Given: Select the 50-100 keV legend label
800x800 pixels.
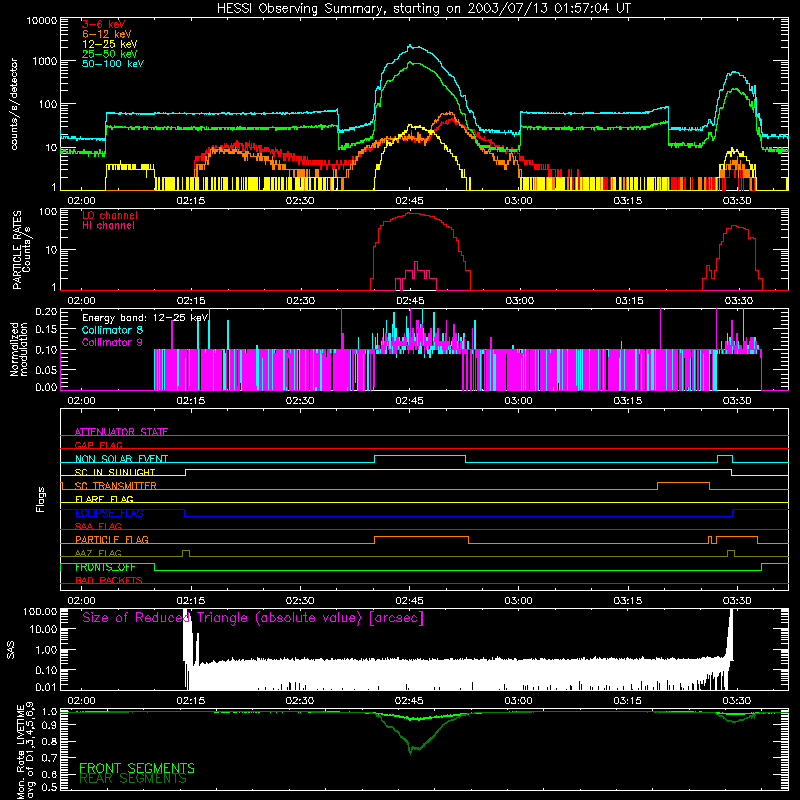Looking at the screenshot, I should click(x=113, y=64).
